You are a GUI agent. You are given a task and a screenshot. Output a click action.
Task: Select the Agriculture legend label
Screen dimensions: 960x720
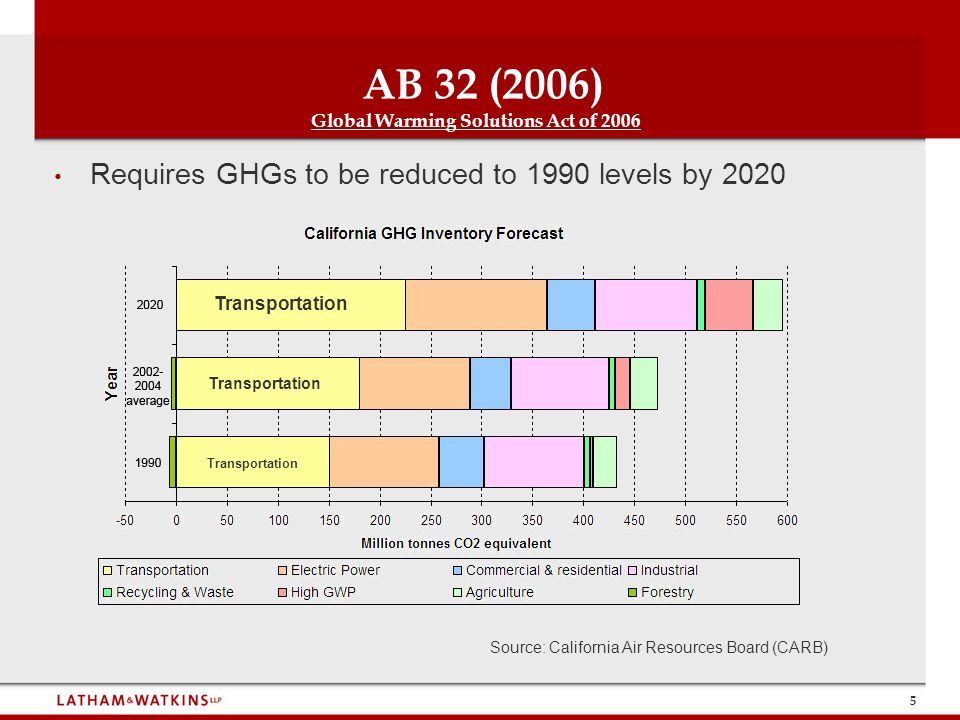click(x=500, y=592)
